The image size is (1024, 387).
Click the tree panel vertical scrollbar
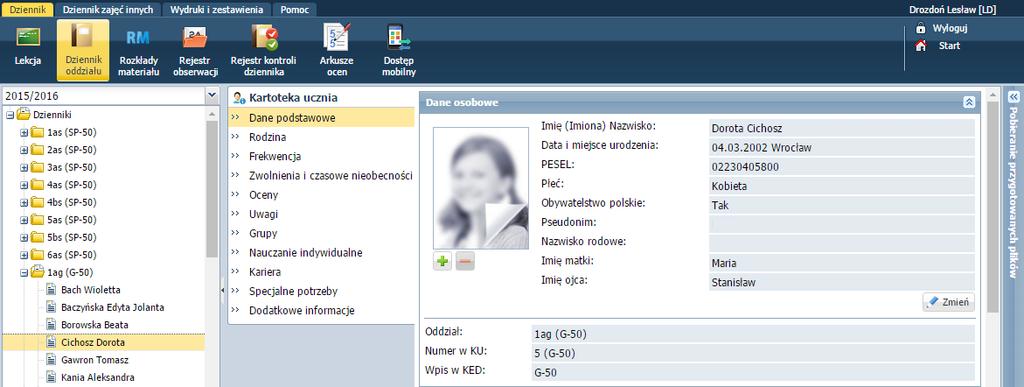click(x=212, y=189)
